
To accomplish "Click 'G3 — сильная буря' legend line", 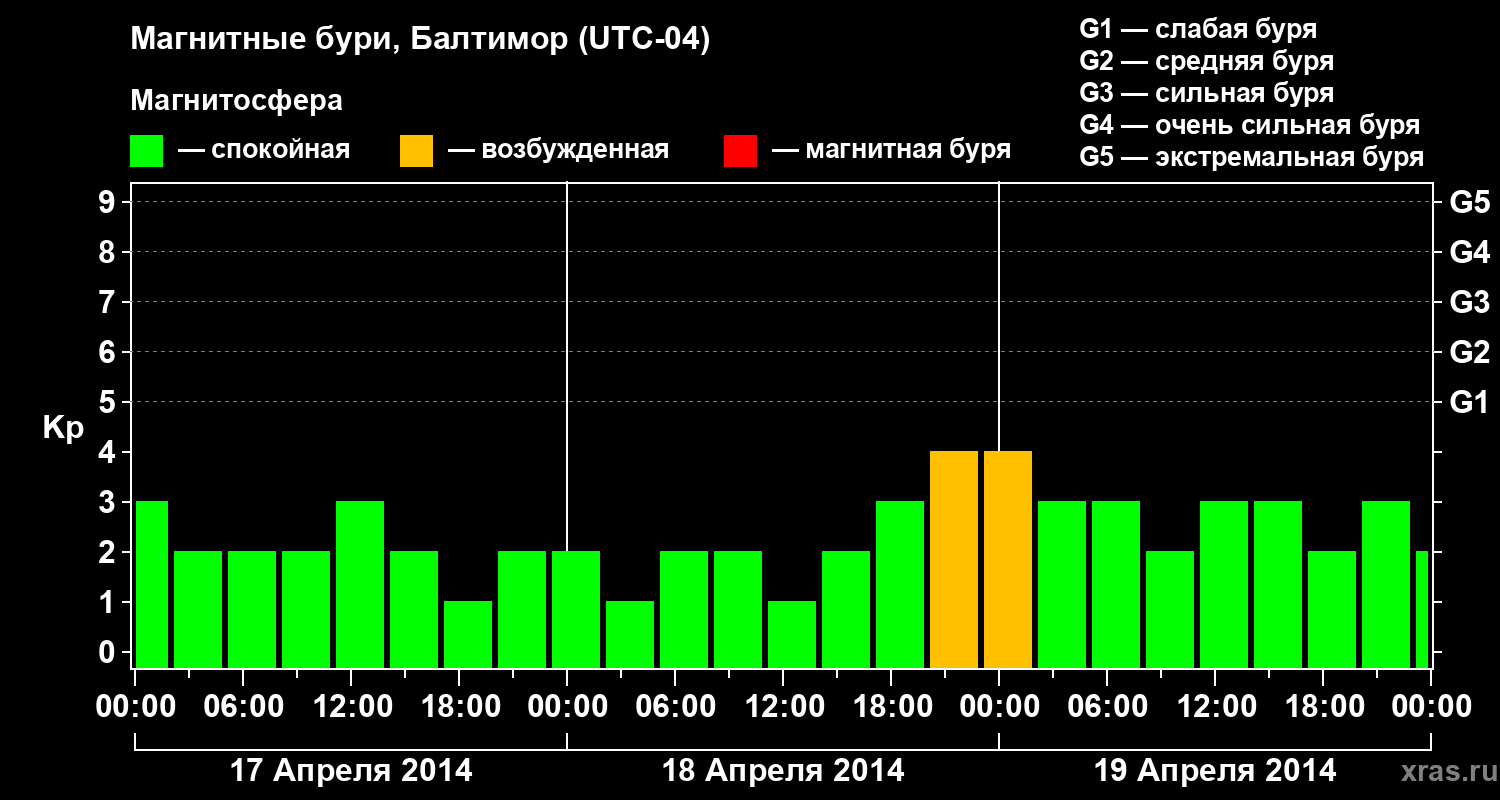I will click(1206, 93).
